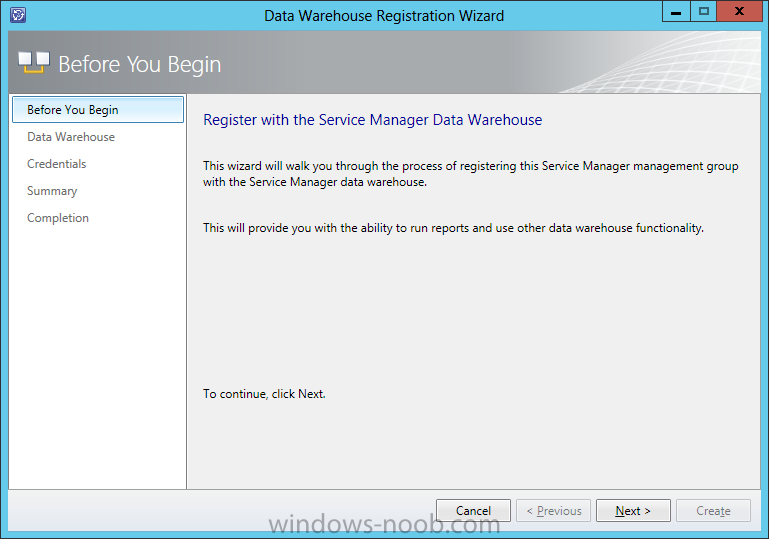Screen dimensions: 769x539
Task: Minimize the Registration Wizard window
Action: 676,12
